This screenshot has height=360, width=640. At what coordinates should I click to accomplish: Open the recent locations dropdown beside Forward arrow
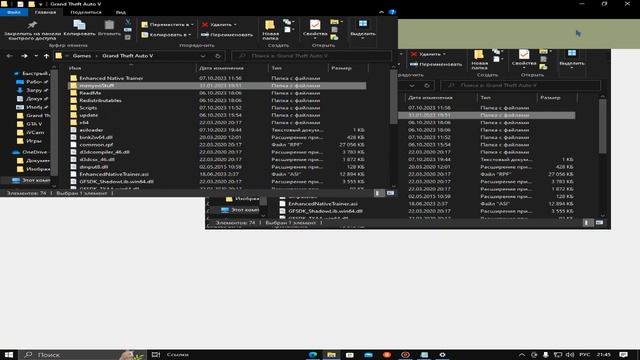tap(36, 56)
